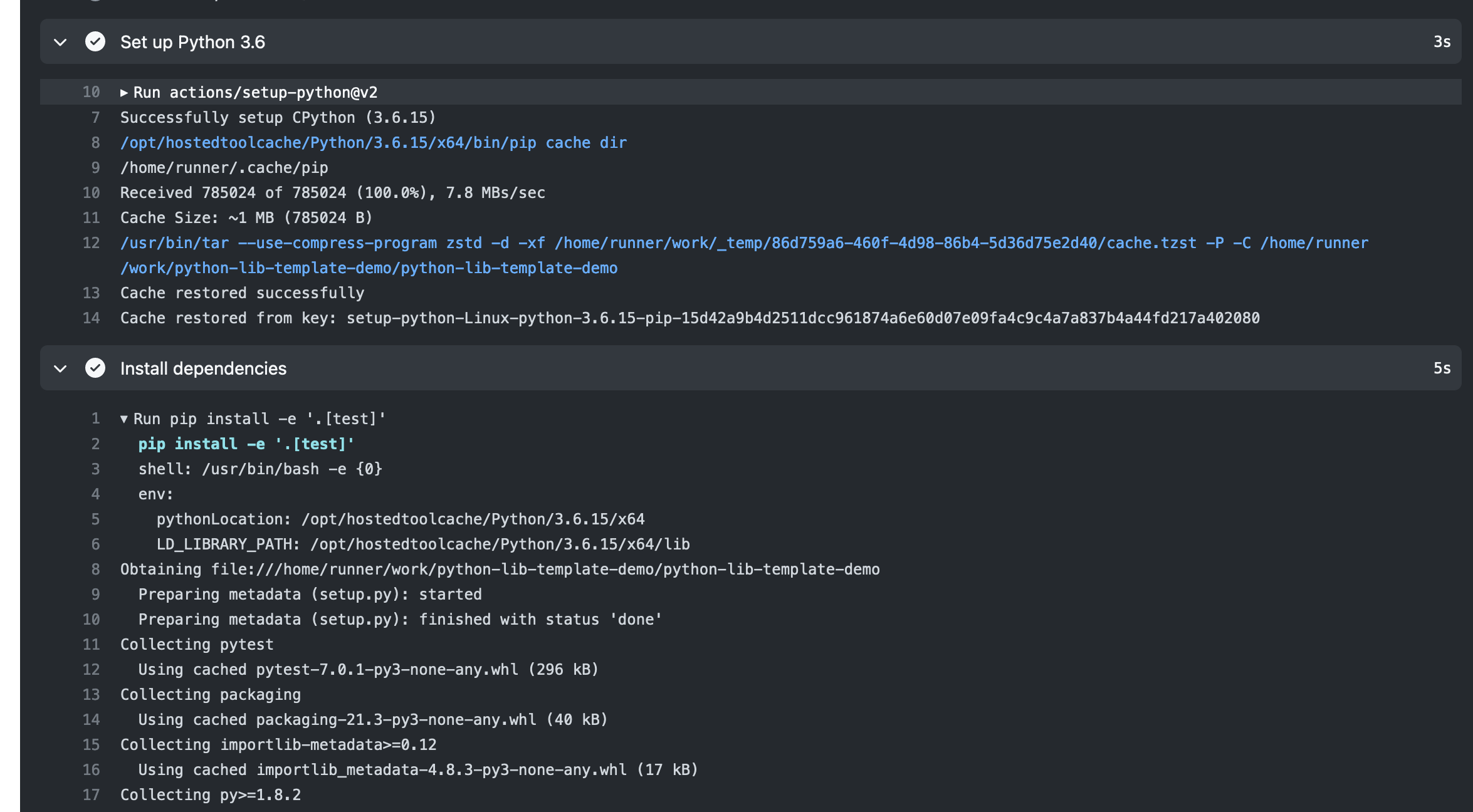
Task: Click the green checkmark on "Set up Python 3.6" step
Action: point(95,42)
